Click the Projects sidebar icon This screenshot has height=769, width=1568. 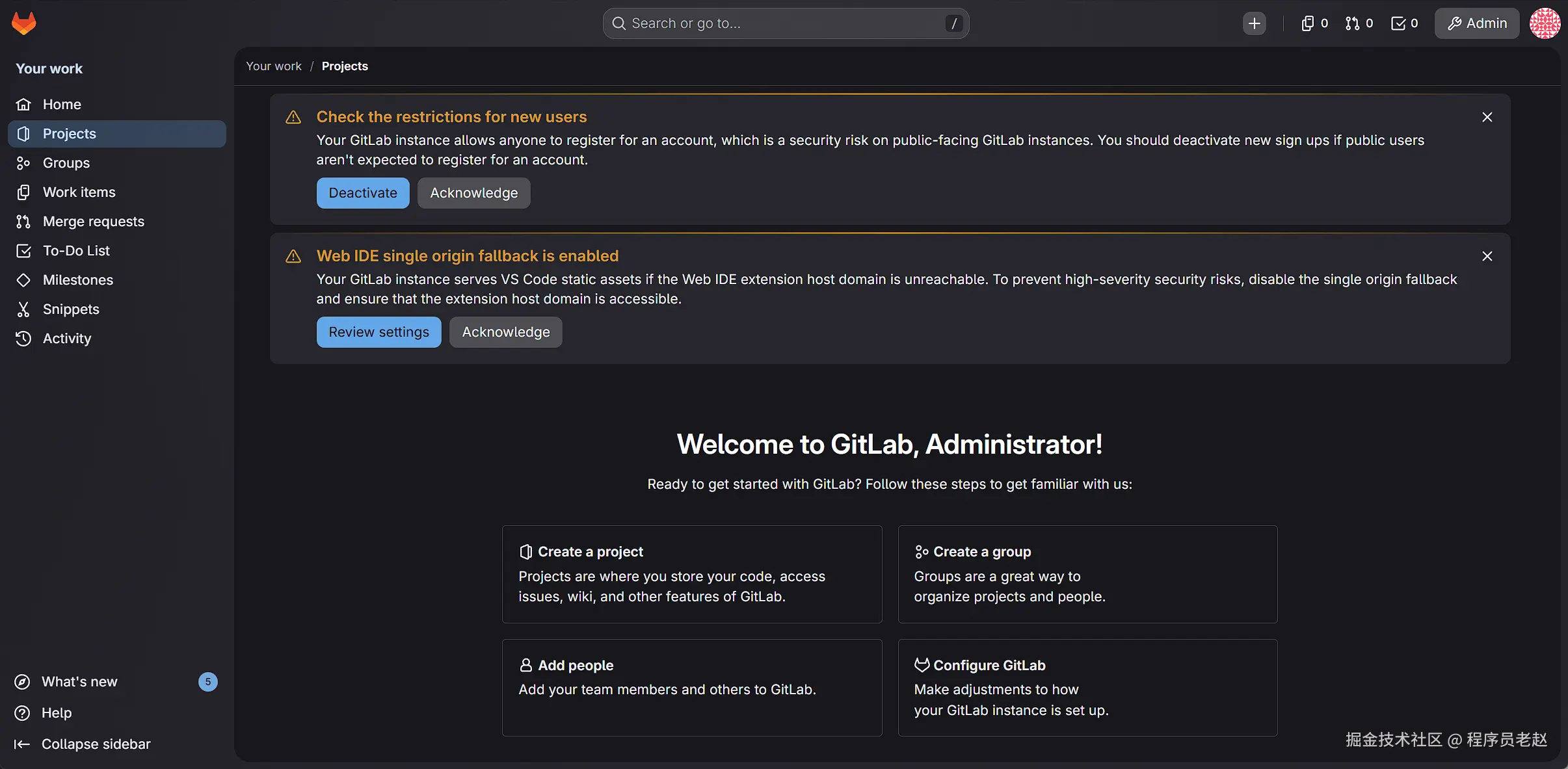[23, 134]
